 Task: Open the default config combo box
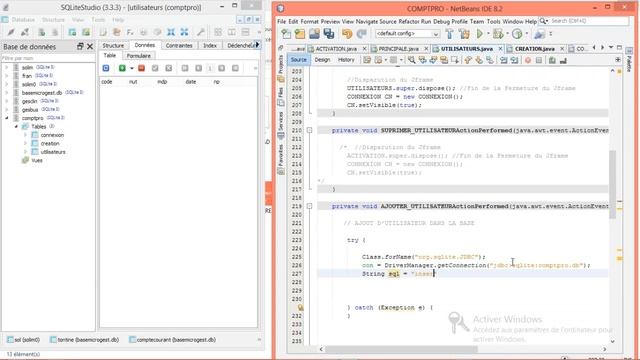407,33
